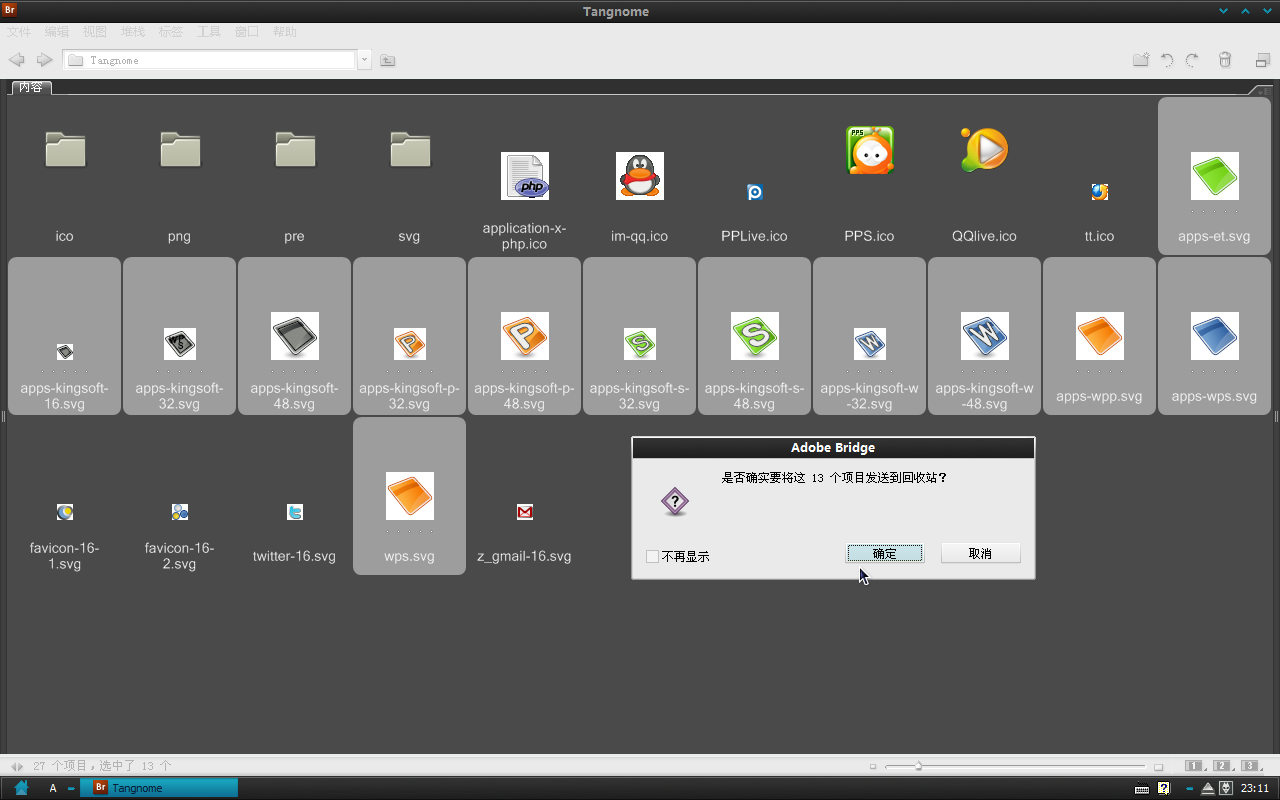Rotate 90° counterclockwise
The width and height of the screenshot is (1280, 800).
coord(1167,60)
